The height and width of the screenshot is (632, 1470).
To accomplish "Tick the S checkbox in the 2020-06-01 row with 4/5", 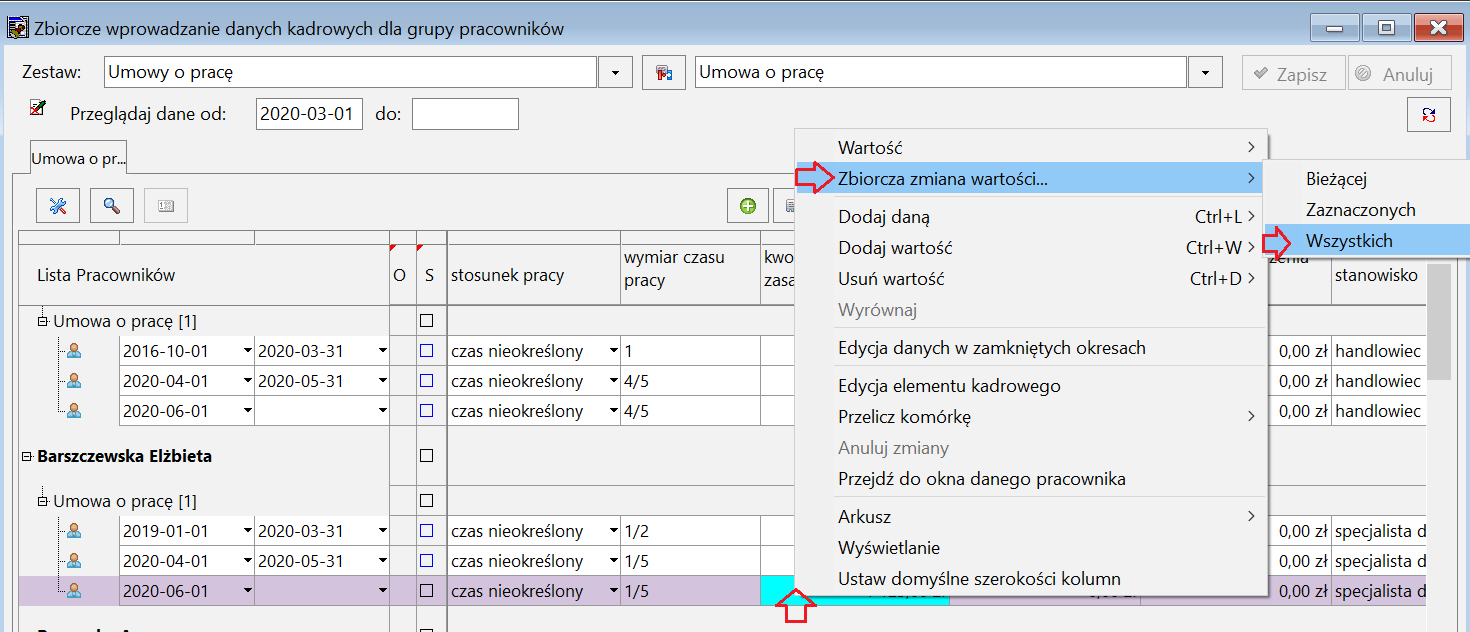I will 427,411.
